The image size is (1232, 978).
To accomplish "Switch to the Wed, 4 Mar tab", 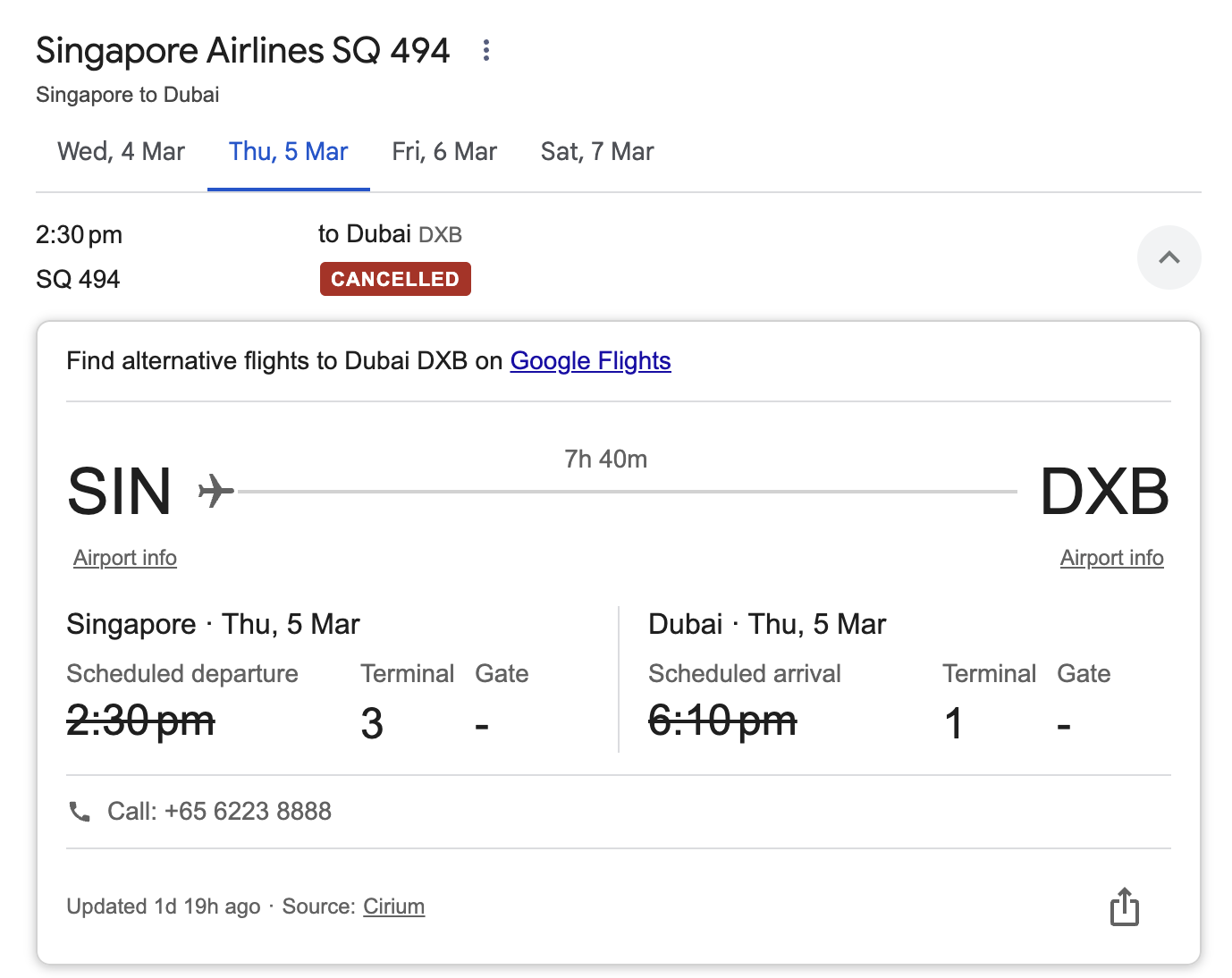I will 122,152.
